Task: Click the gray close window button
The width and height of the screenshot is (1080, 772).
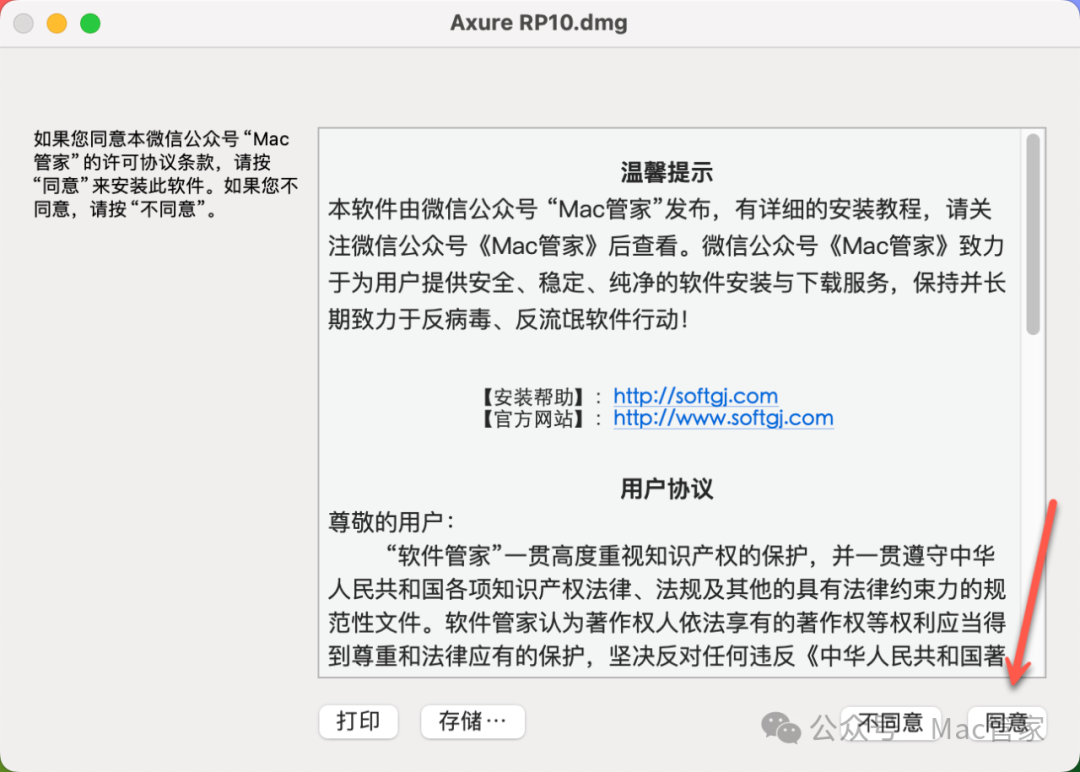Action: 23,23
